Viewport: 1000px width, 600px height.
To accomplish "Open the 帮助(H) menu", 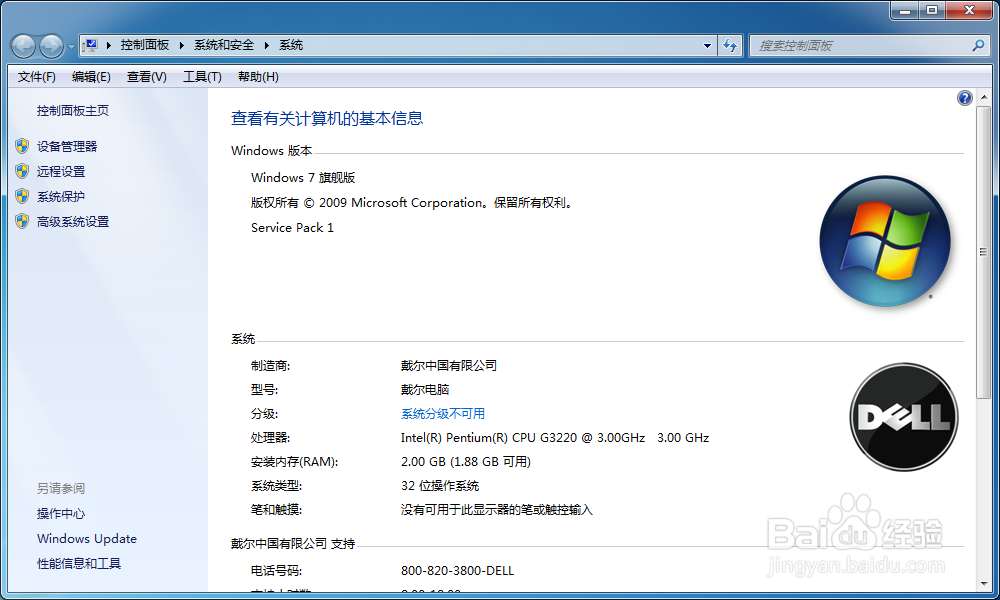I will 258,77.
